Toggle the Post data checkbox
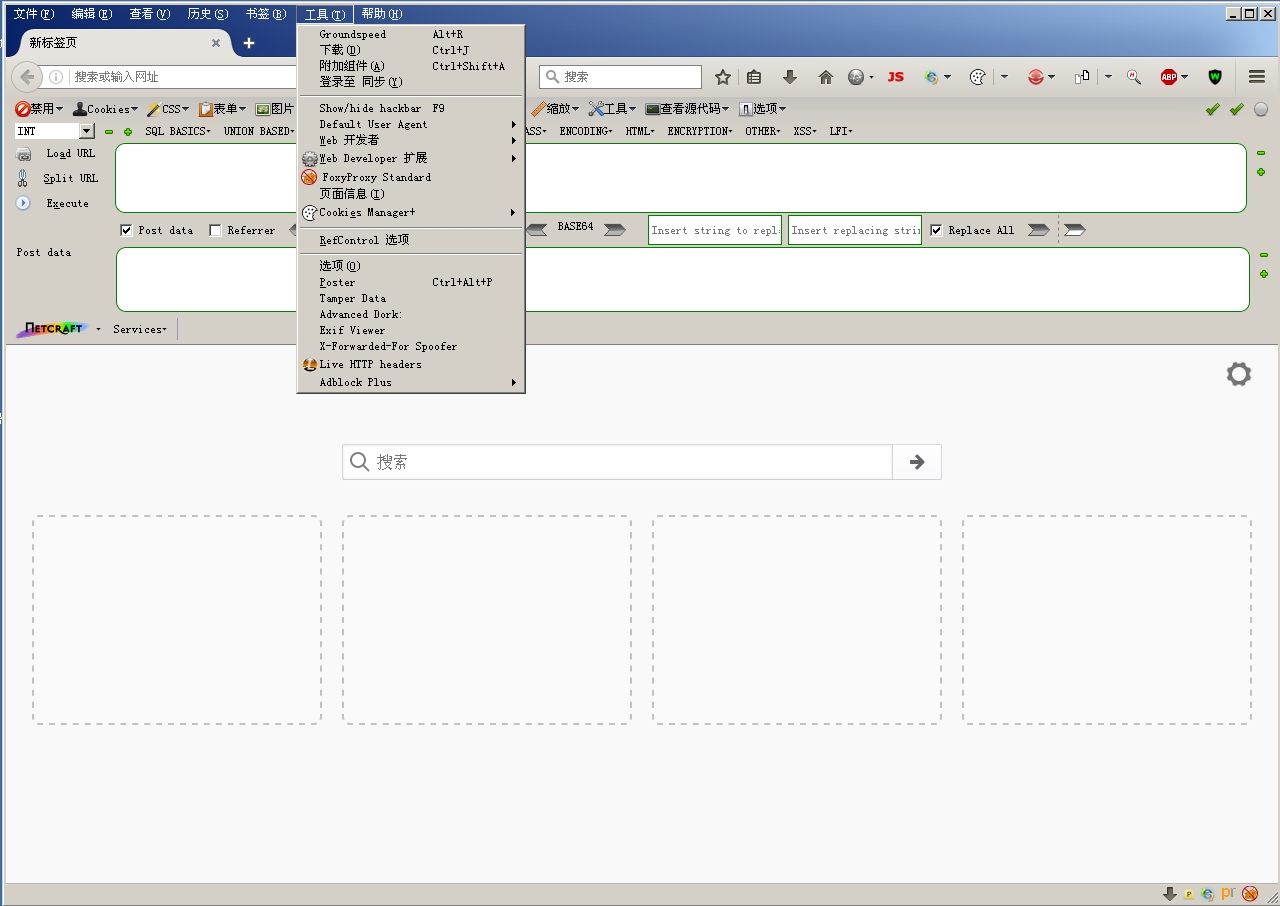 click(x=126, y=230)
